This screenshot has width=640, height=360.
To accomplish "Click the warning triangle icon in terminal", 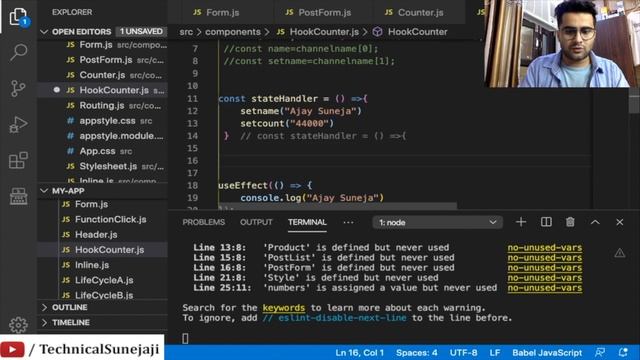I will click(x=620, y=253).
